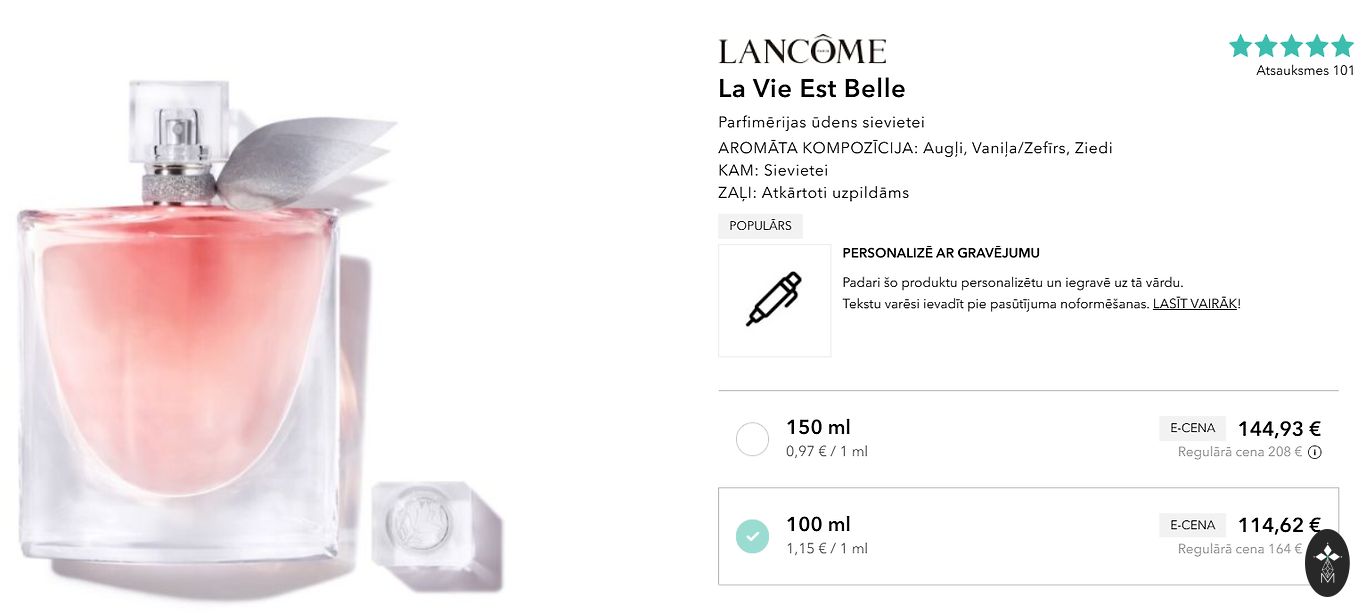Click the first rating star
Viewport: 1366px width, 613px height.
(1241, 46)
